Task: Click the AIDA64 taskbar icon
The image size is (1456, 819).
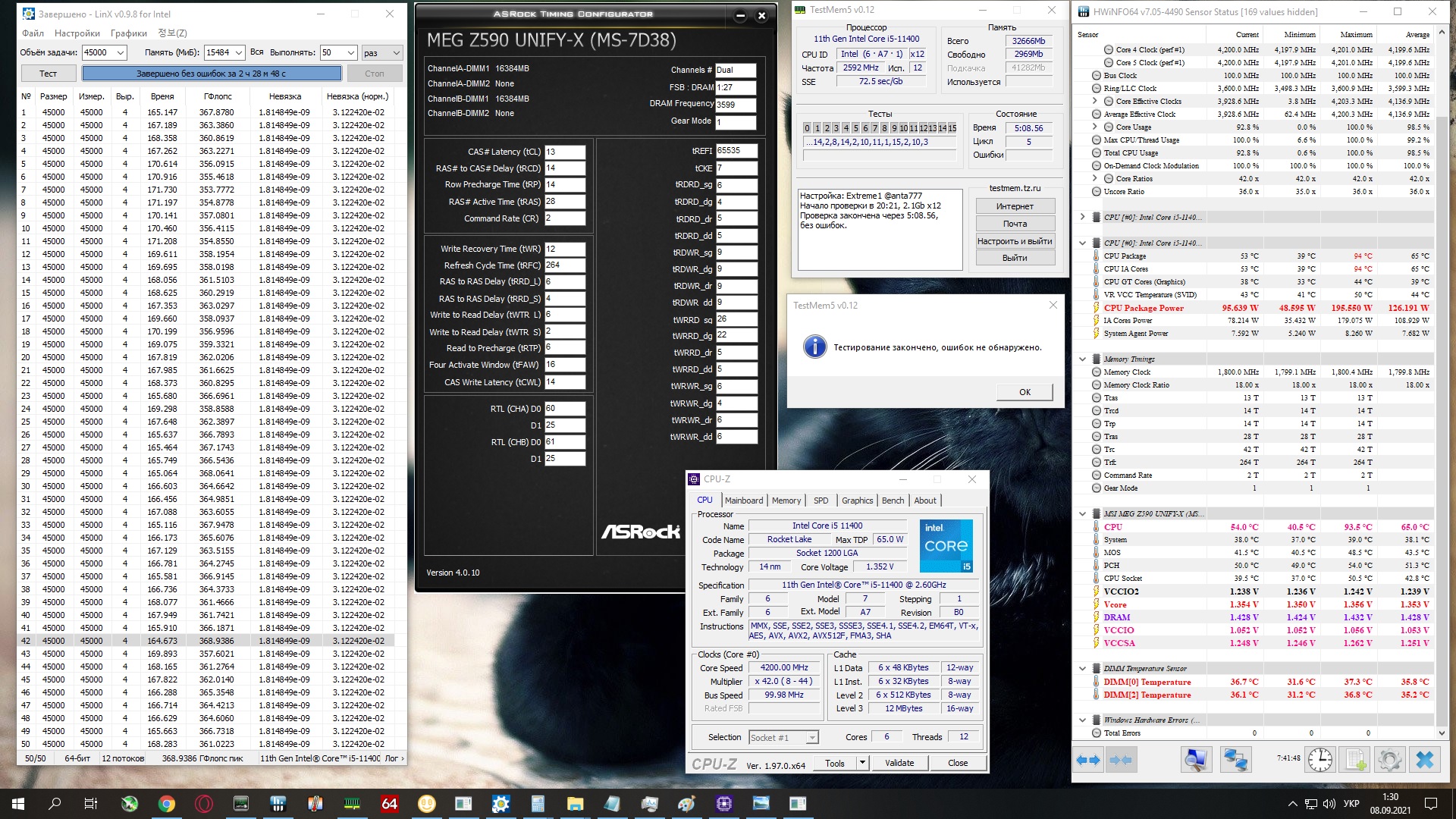Action: (389, 804)
